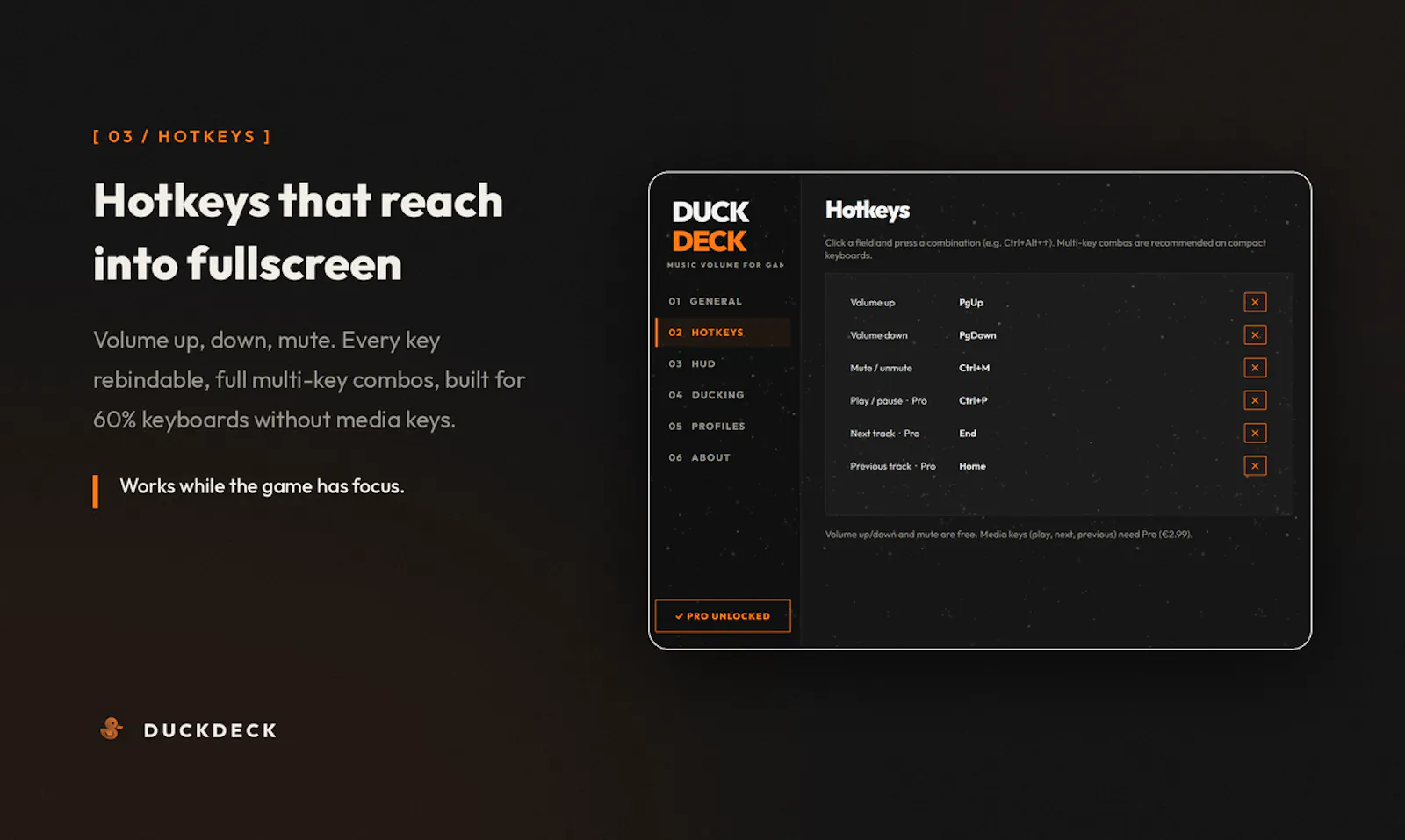Click the Play / pause · Pro label
The height and width of the screenshot is (840, 1405).
888,400
